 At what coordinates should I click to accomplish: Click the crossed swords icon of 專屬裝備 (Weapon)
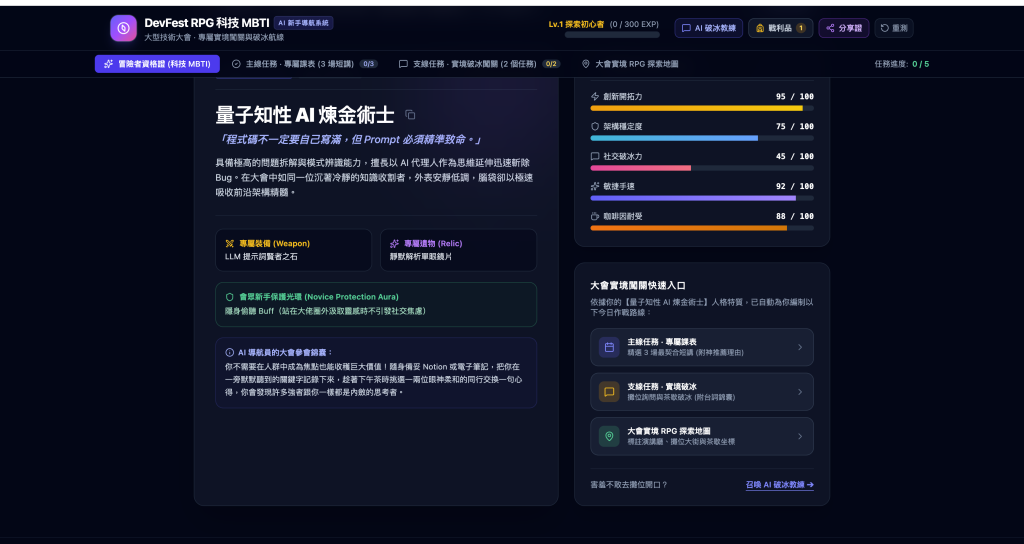(x=230, y=244)
